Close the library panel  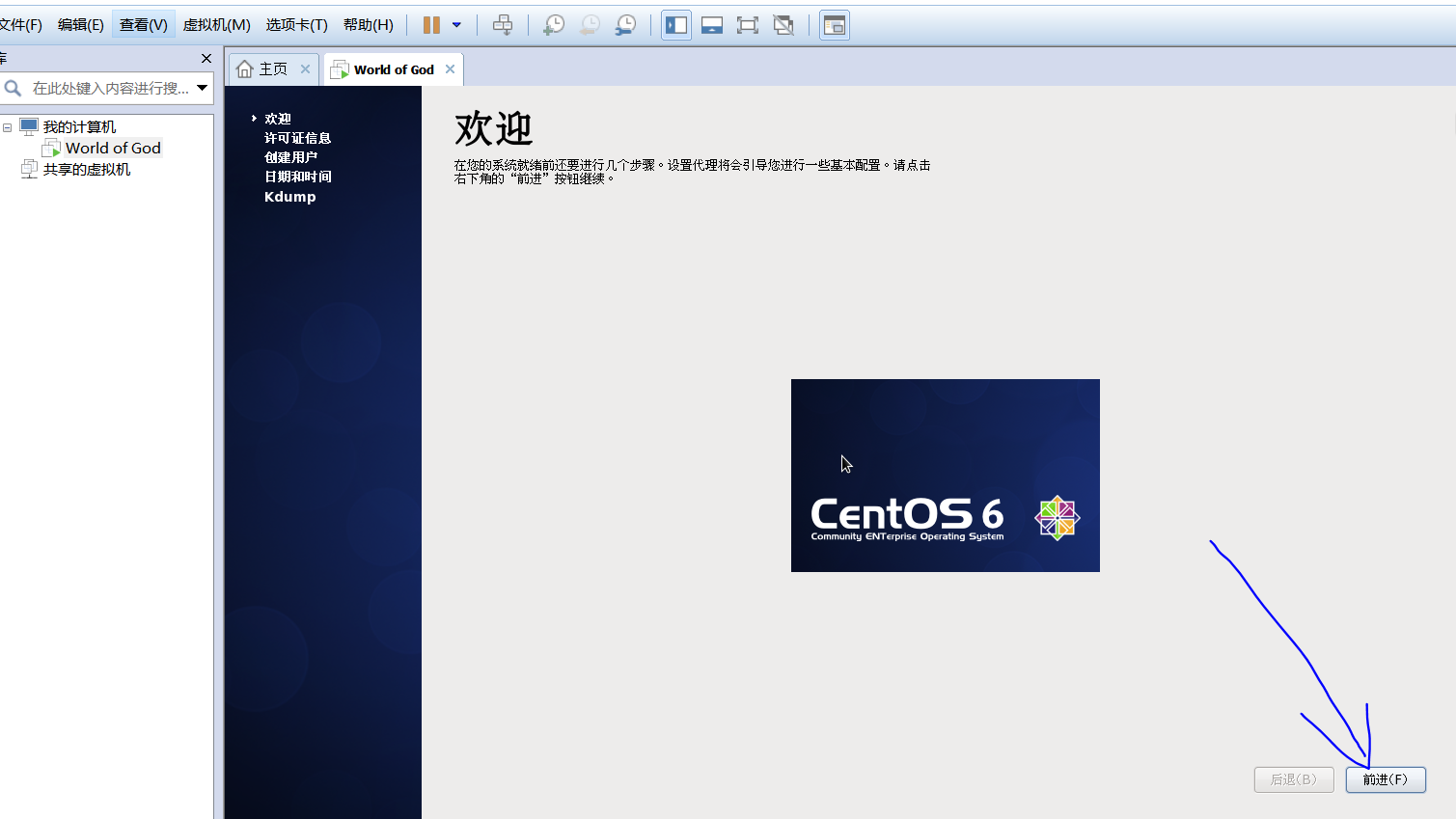click(x=206, y=59)
